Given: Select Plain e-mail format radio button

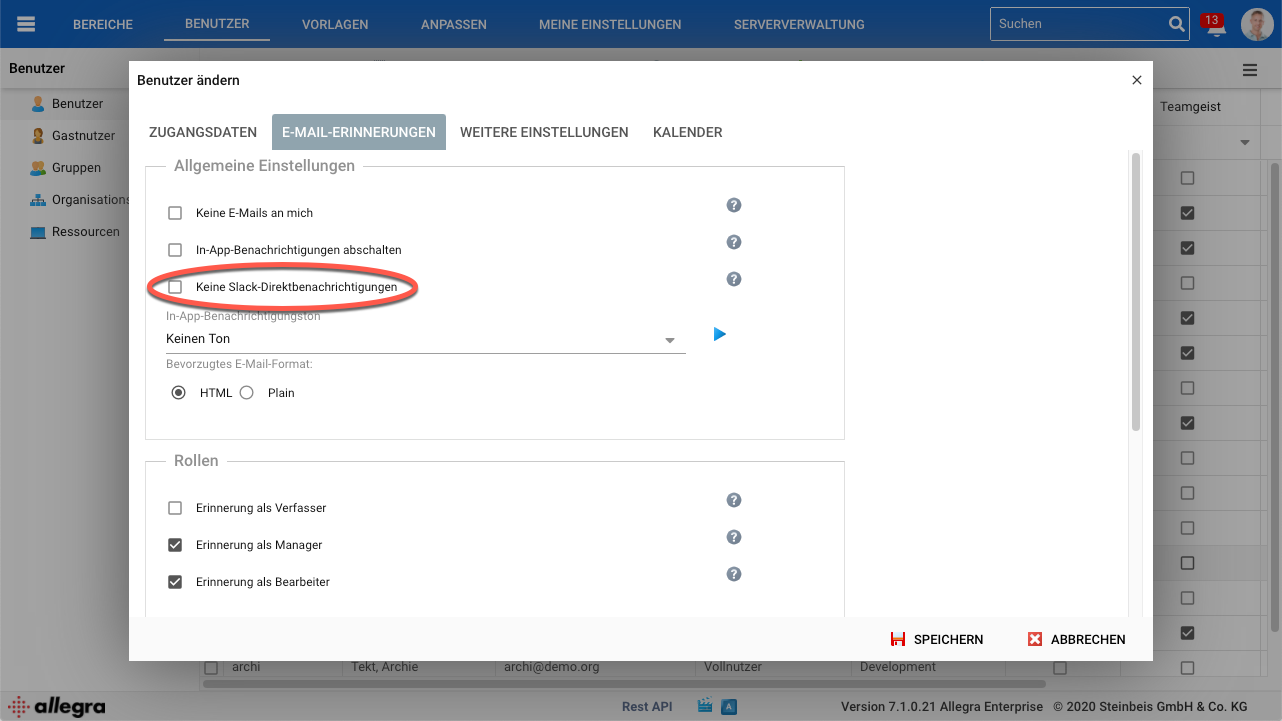Looking at the screenshot, I should (247, 393).
